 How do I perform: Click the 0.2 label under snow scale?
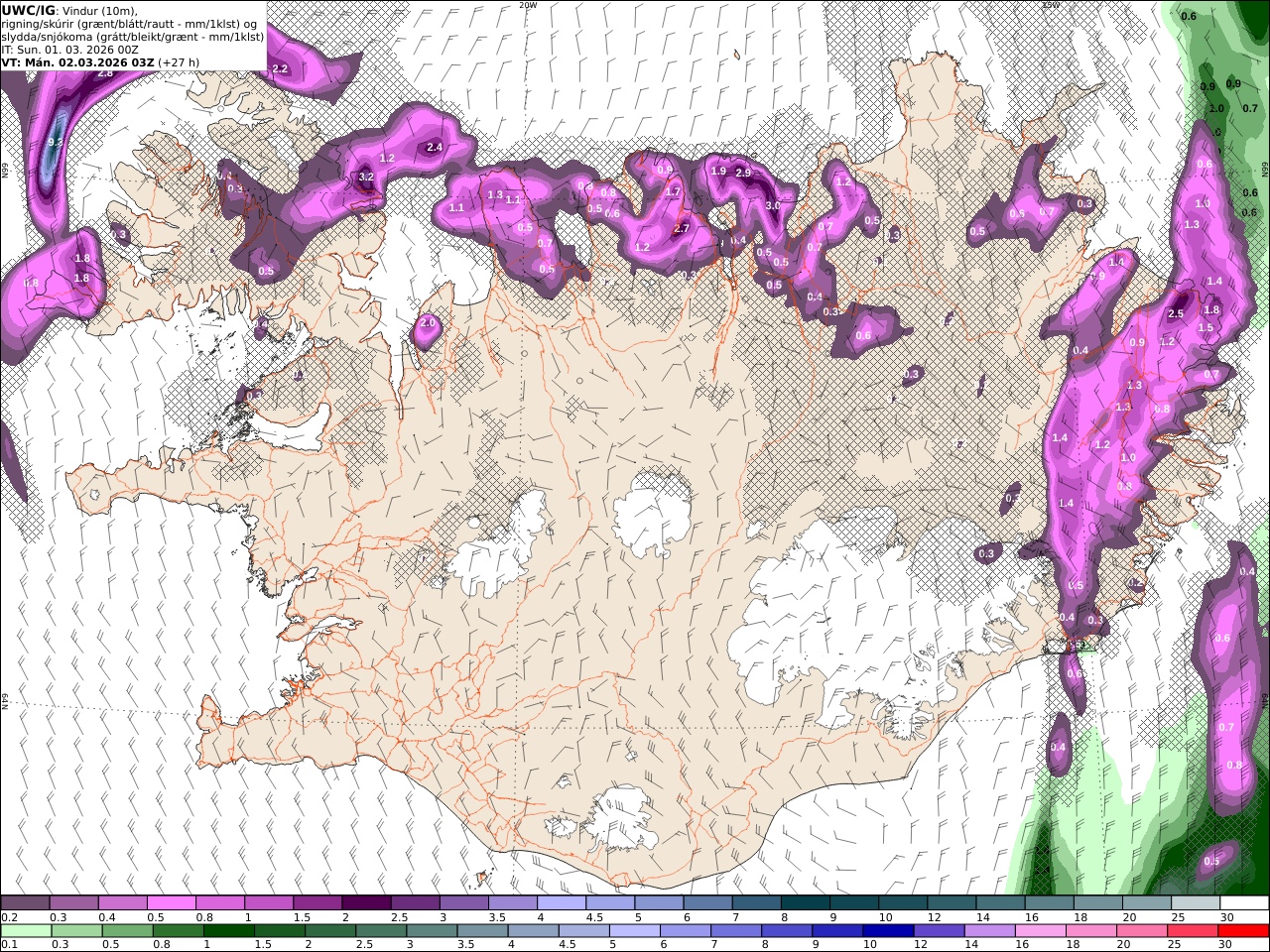click(9, 917)
